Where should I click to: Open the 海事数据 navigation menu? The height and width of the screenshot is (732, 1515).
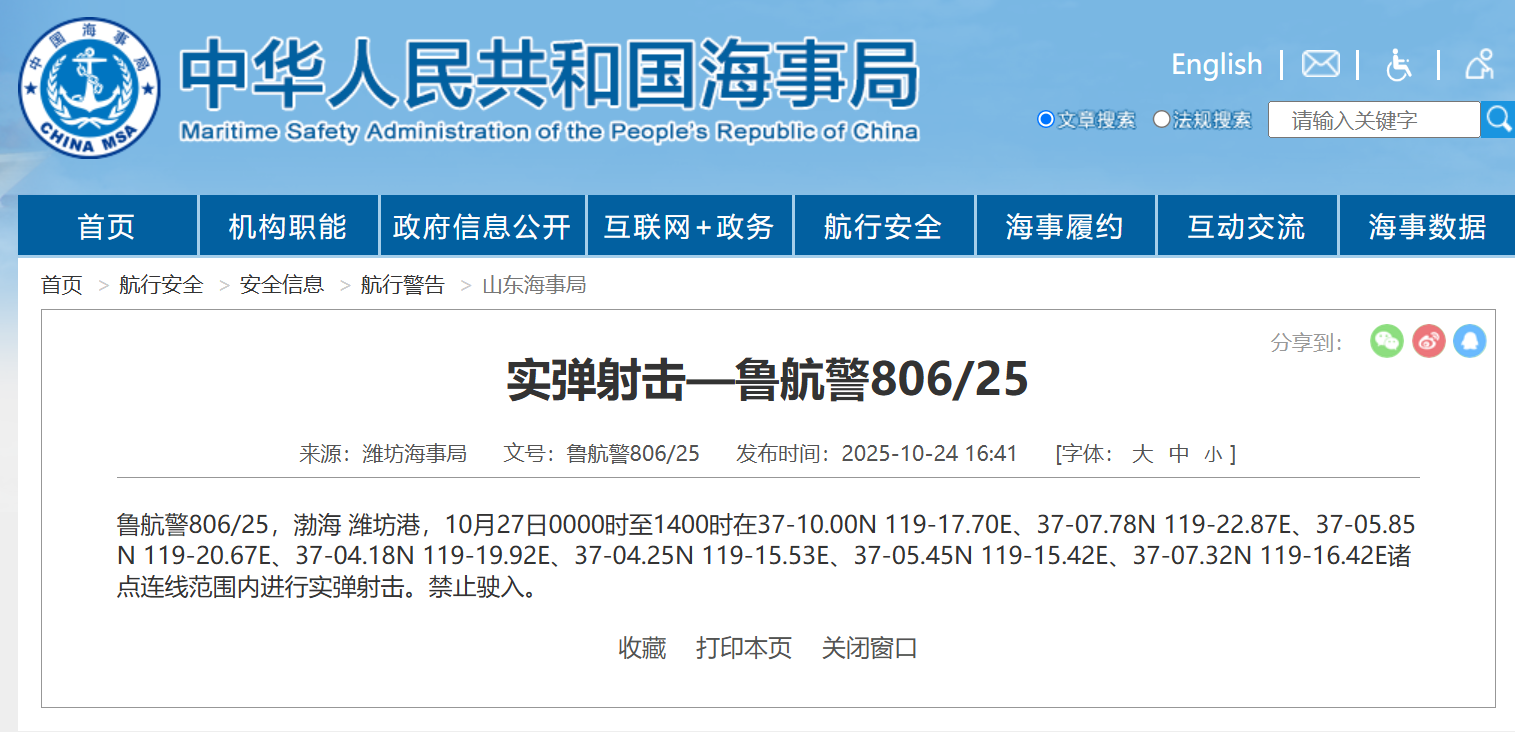pos(1427,227)
